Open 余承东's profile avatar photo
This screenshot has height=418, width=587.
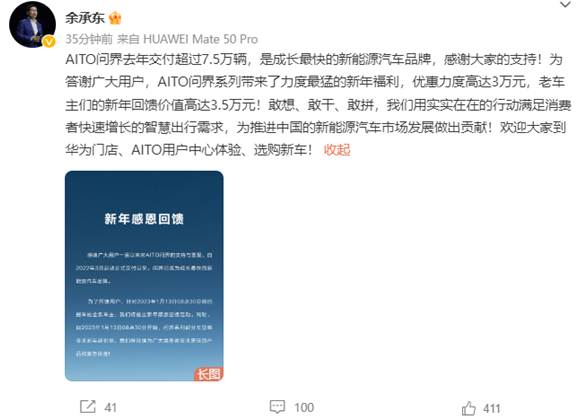(32, 24)
